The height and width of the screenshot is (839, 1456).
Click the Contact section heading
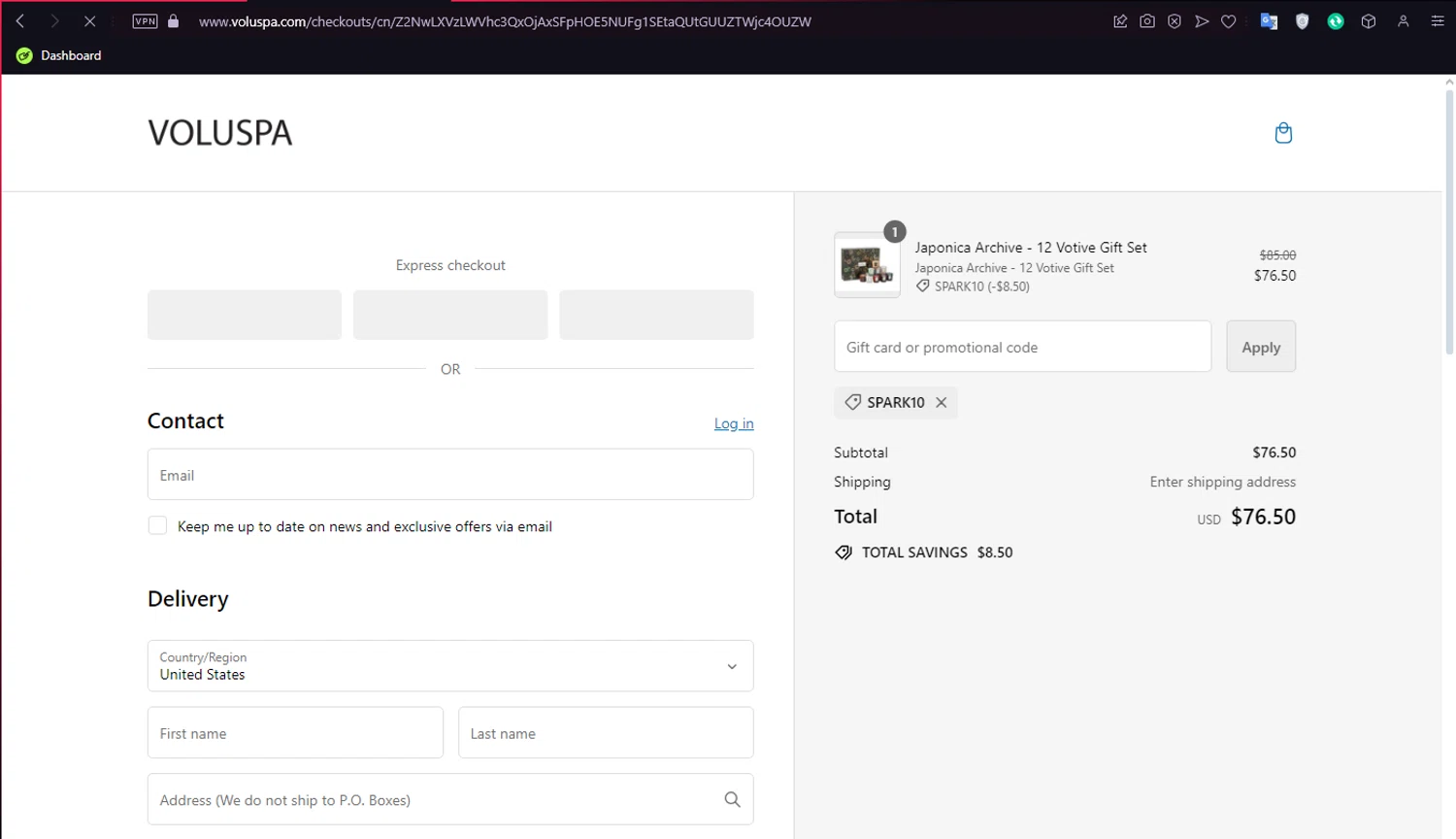click(185, 420)
